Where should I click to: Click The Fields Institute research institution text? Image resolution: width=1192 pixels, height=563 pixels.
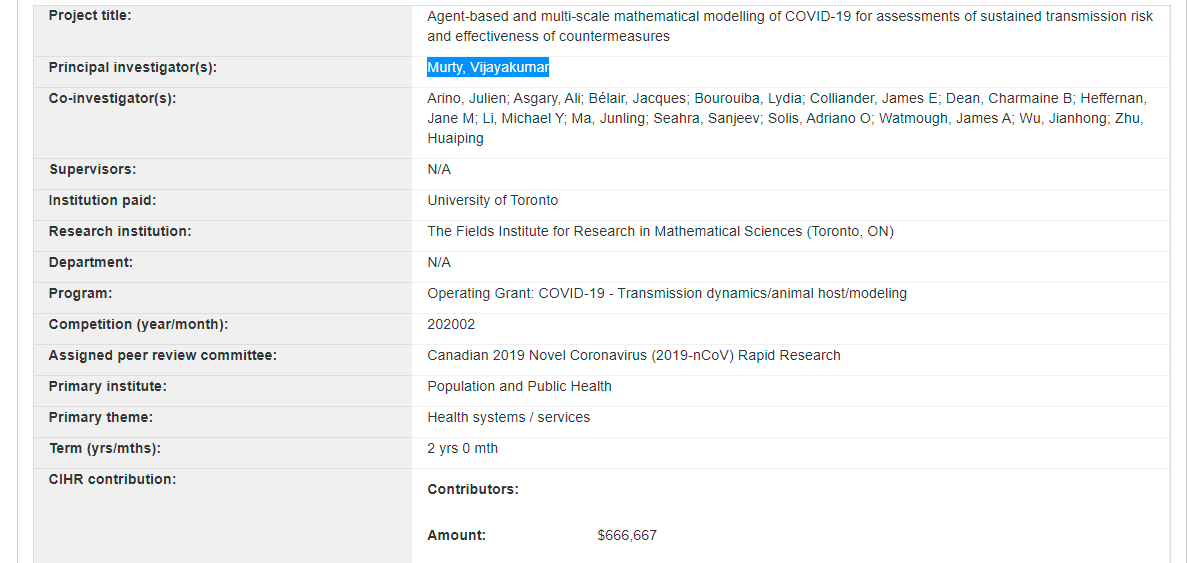coord(660,231)
